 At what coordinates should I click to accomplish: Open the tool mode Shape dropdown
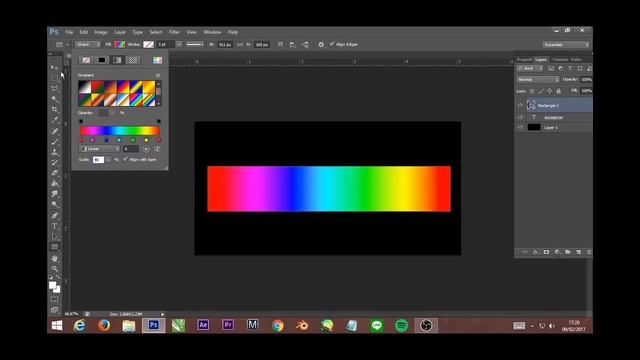[87, 44]
